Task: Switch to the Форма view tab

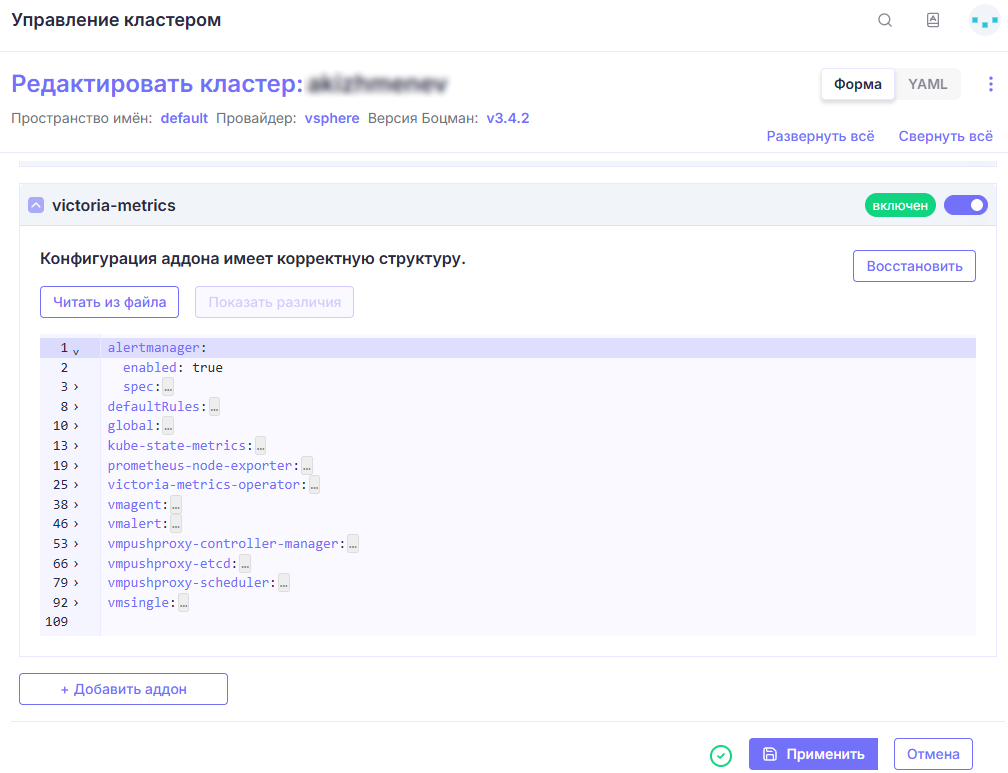Action: point(858,84)
